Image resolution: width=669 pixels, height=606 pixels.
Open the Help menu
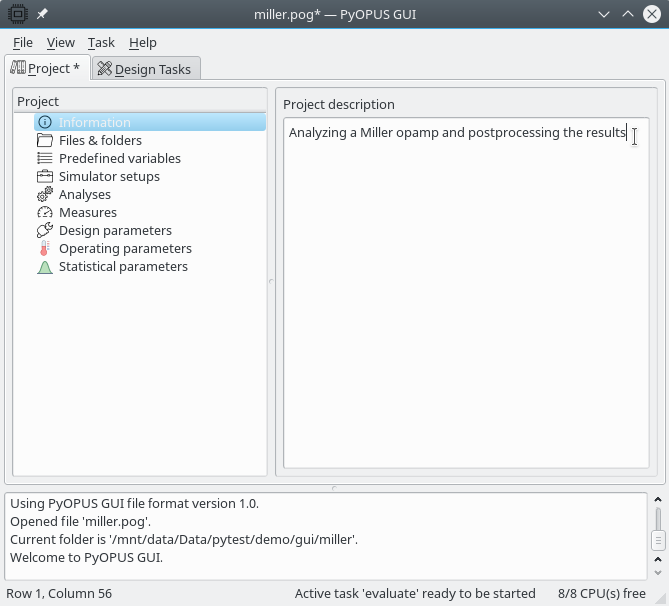(143, 43)
